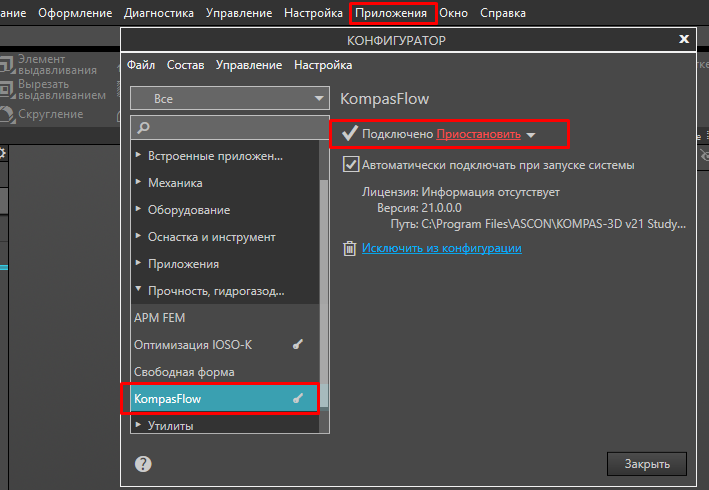Toggle Автоматически подключать при запуске checkbox

pyautogui.click(x=351, y=165)
